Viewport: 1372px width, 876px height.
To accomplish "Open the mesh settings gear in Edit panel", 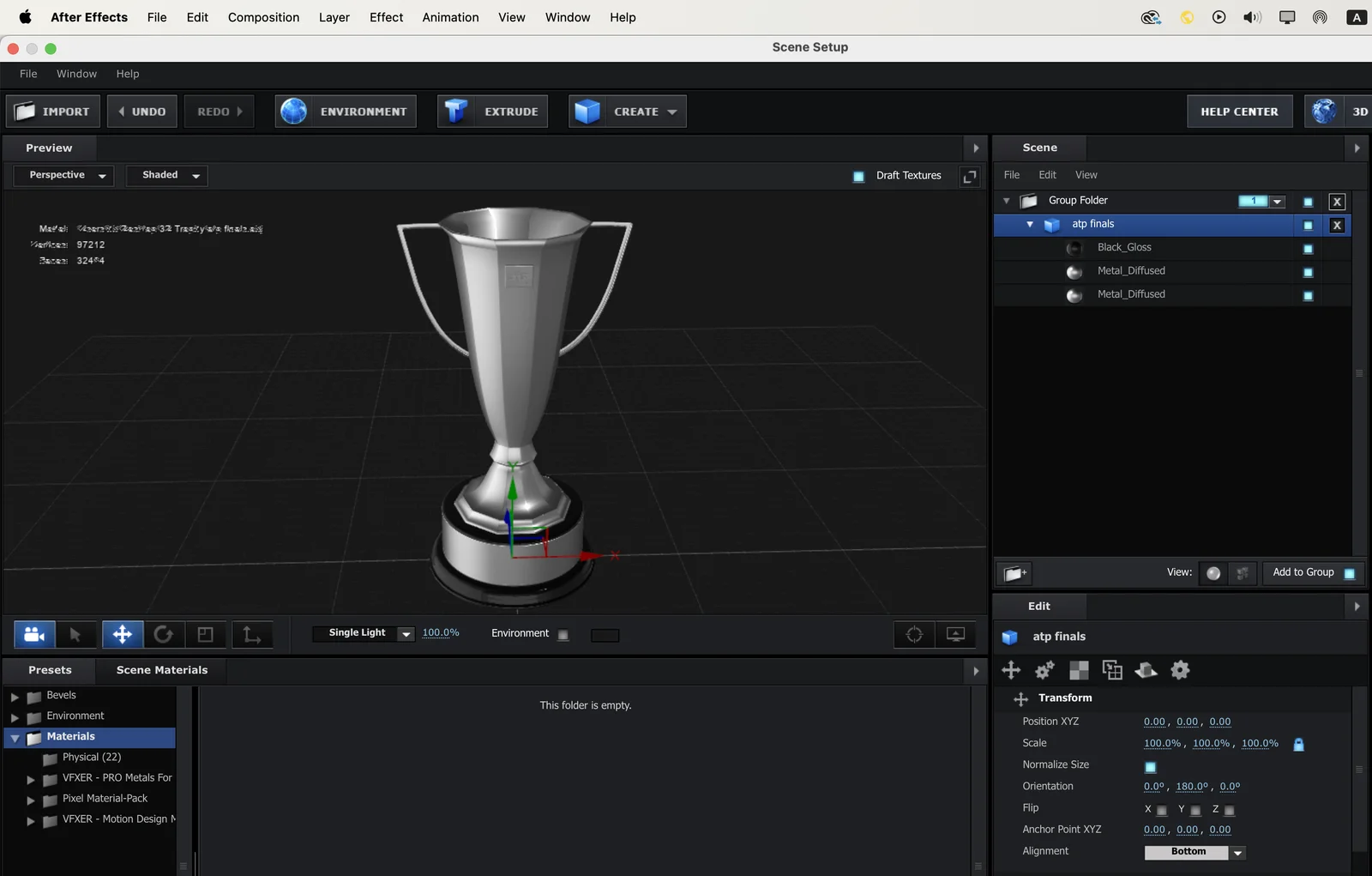I will (1180, 670).
